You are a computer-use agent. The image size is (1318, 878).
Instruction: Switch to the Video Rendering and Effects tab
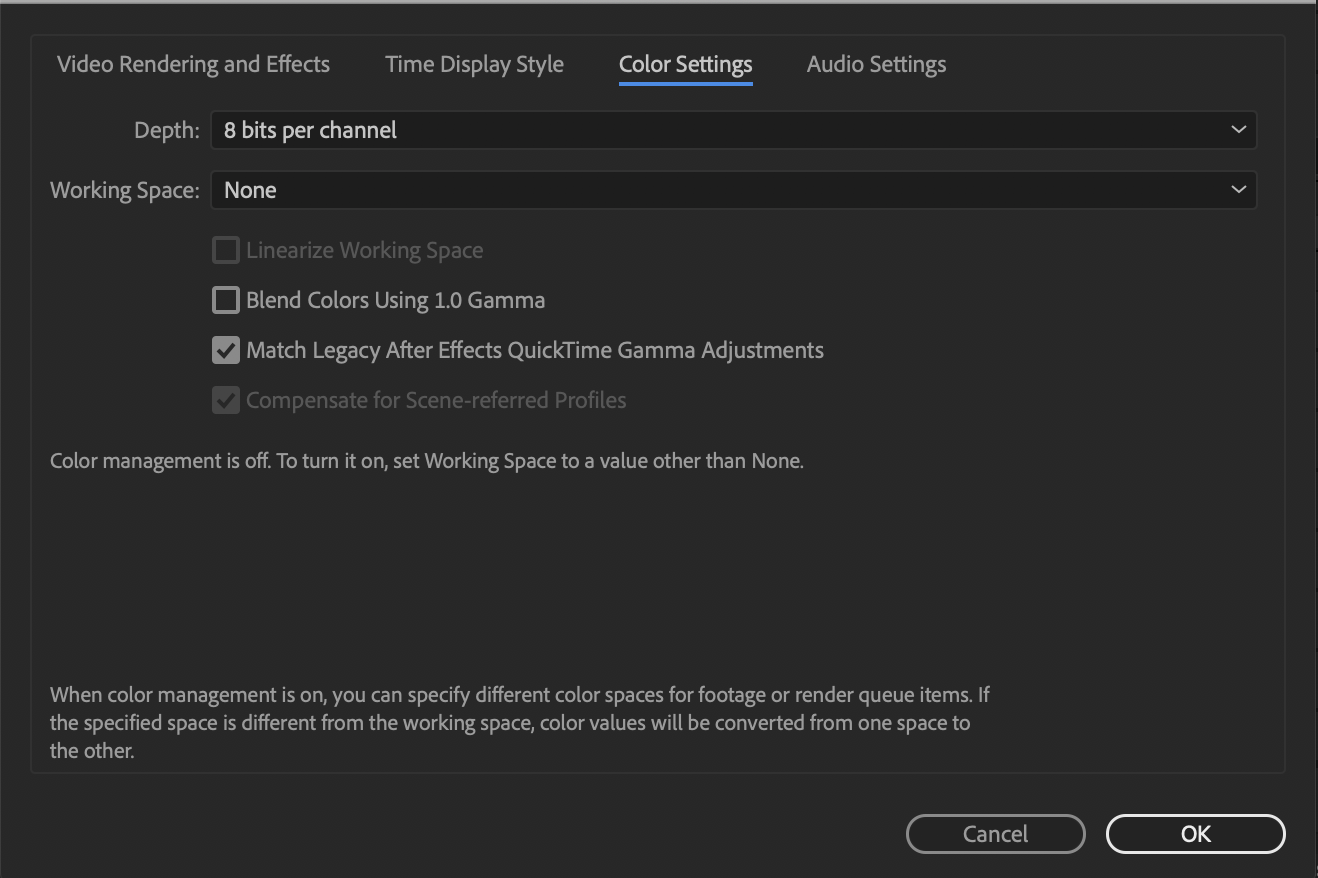192,63
